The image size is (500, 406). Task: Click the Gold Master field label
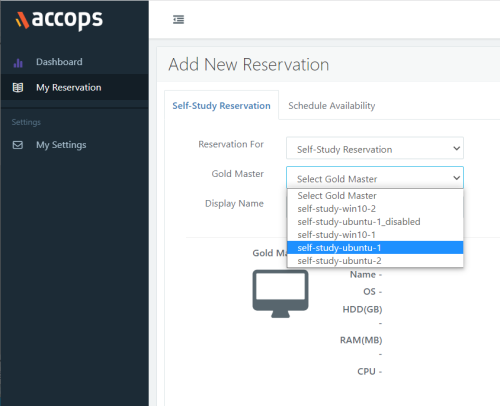pos(237,174)
